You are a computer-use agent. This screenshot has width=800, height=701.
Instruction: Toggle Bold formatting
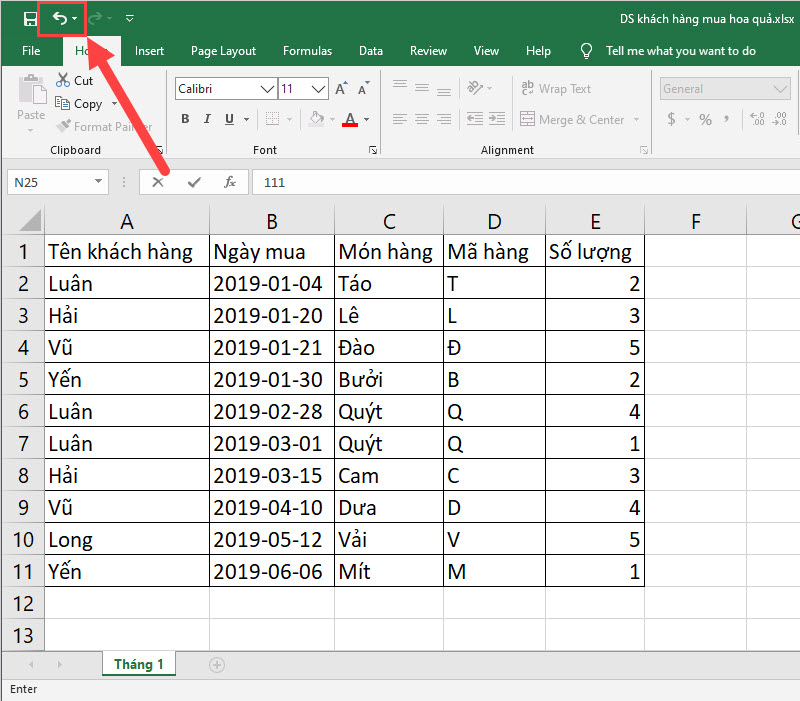click(x=185, y=120)
